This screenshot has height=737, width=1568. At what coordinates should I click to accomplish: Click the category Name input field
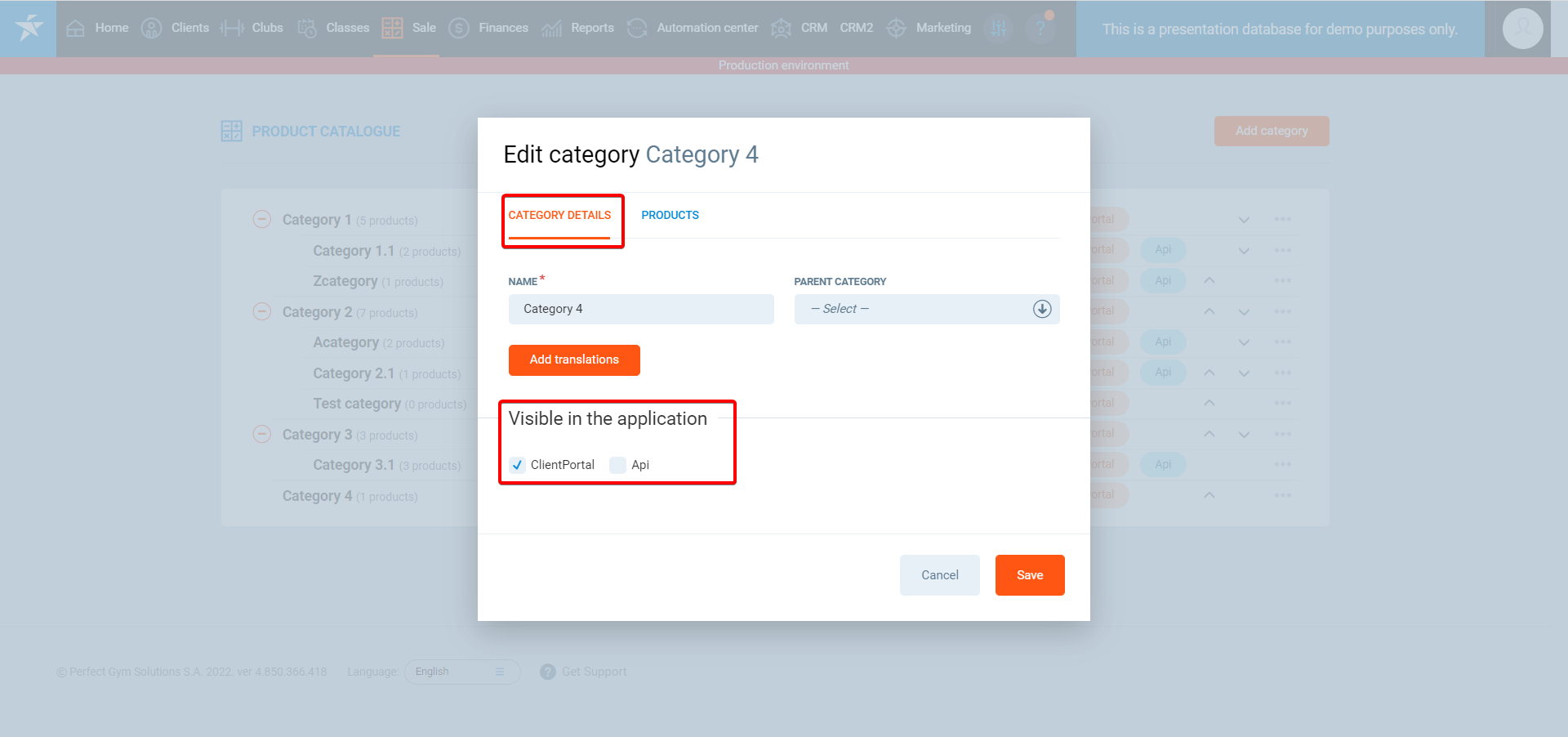640,309
